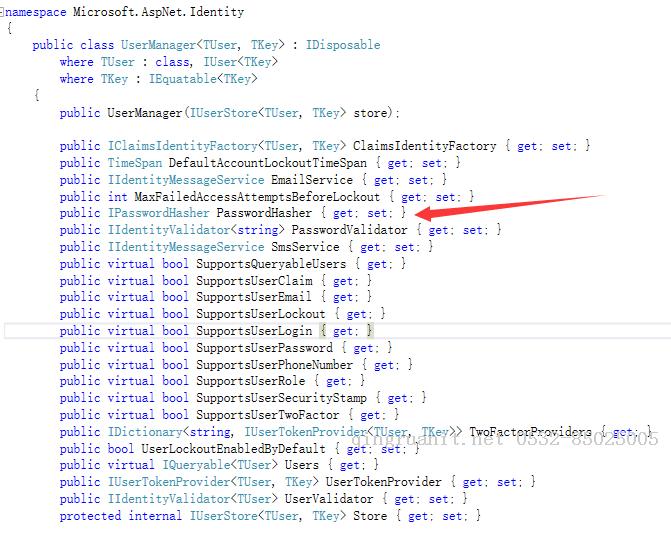Click the SupportsUserTwoFactor property

pyautogui.click(x=267, y=415)
